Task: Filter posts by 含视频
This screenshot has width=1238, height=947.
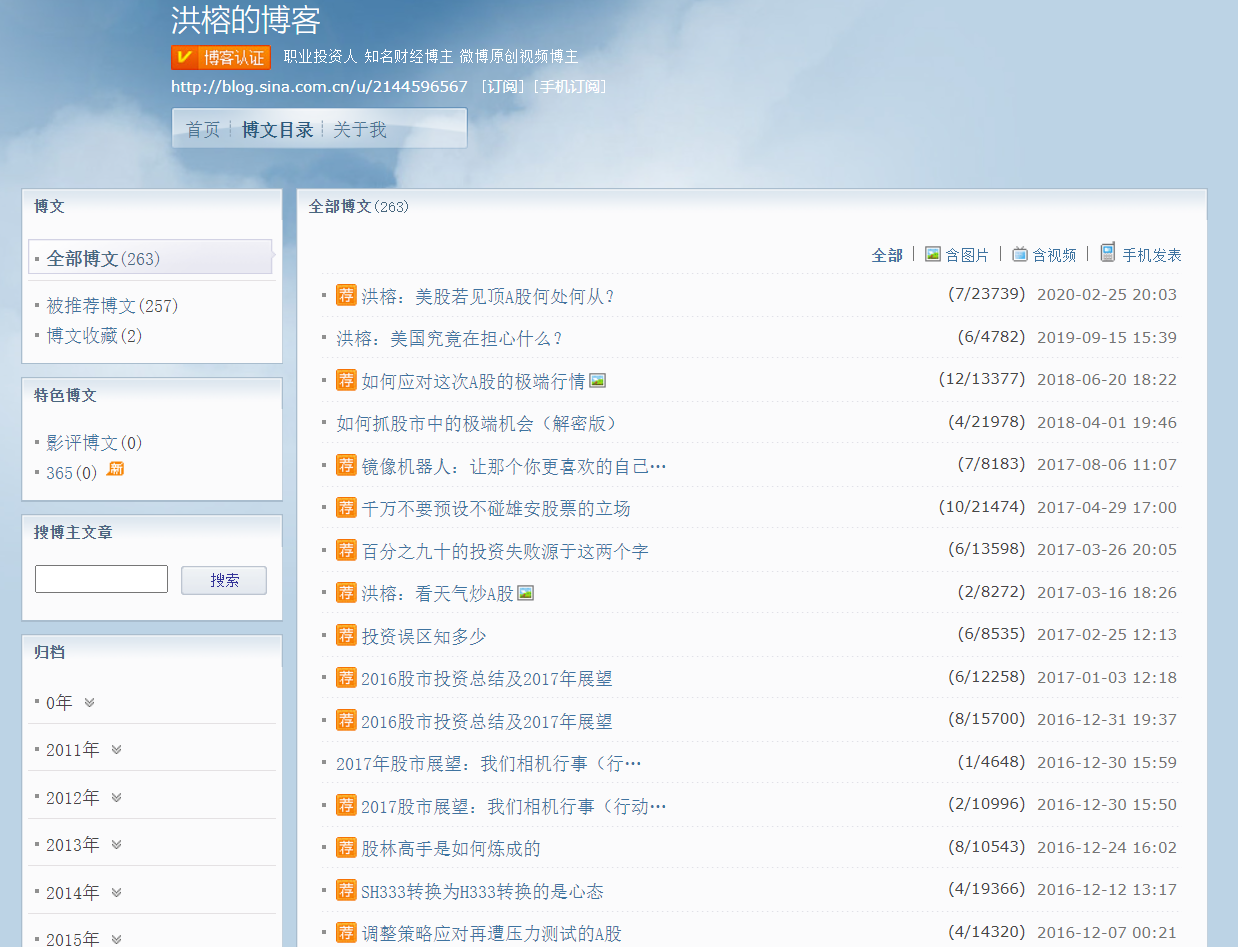Action: click(1054, 255)
